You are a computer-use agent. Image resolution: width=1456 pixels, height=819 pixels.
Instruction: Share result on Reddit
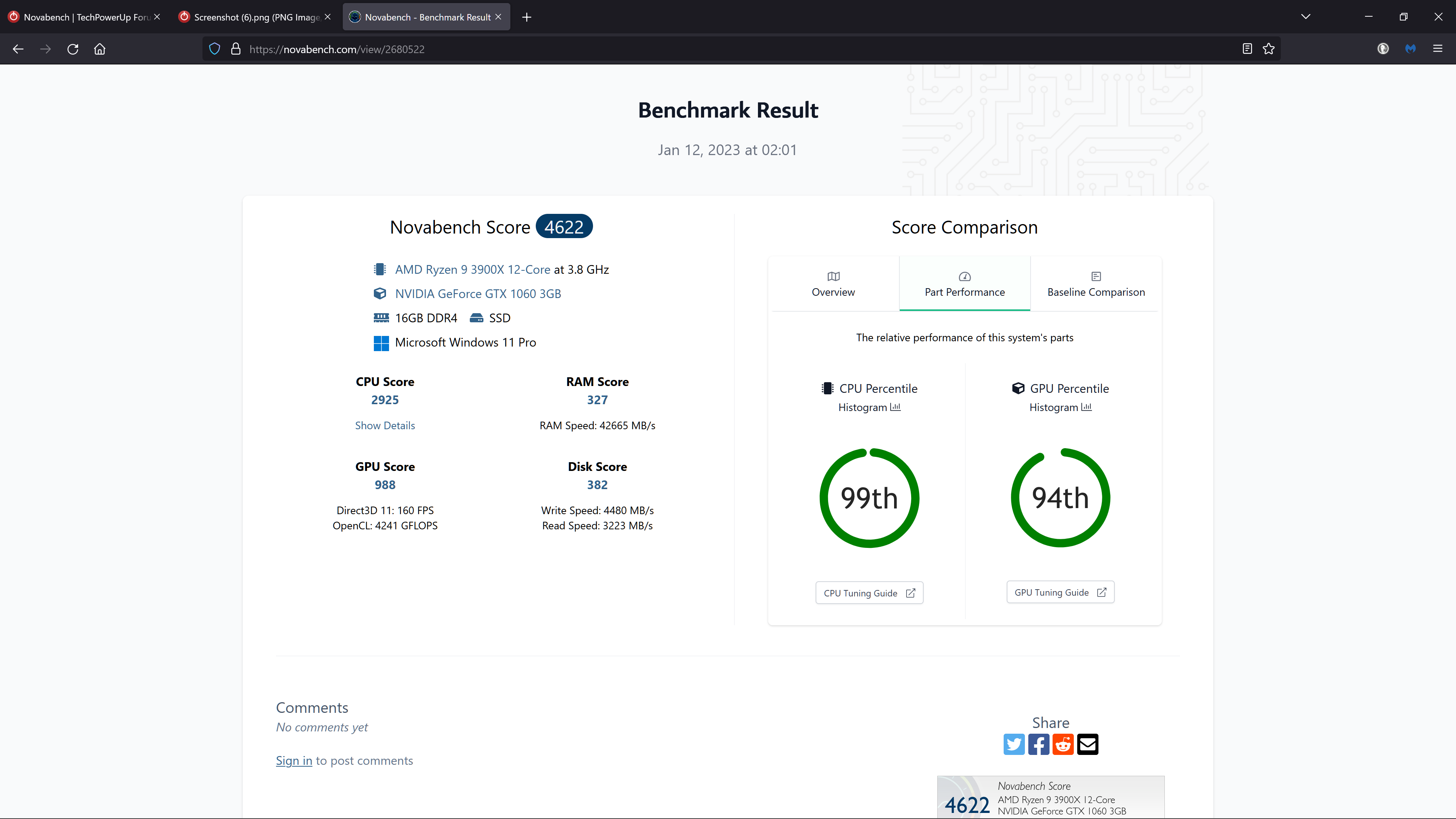tap(1063, 744)
